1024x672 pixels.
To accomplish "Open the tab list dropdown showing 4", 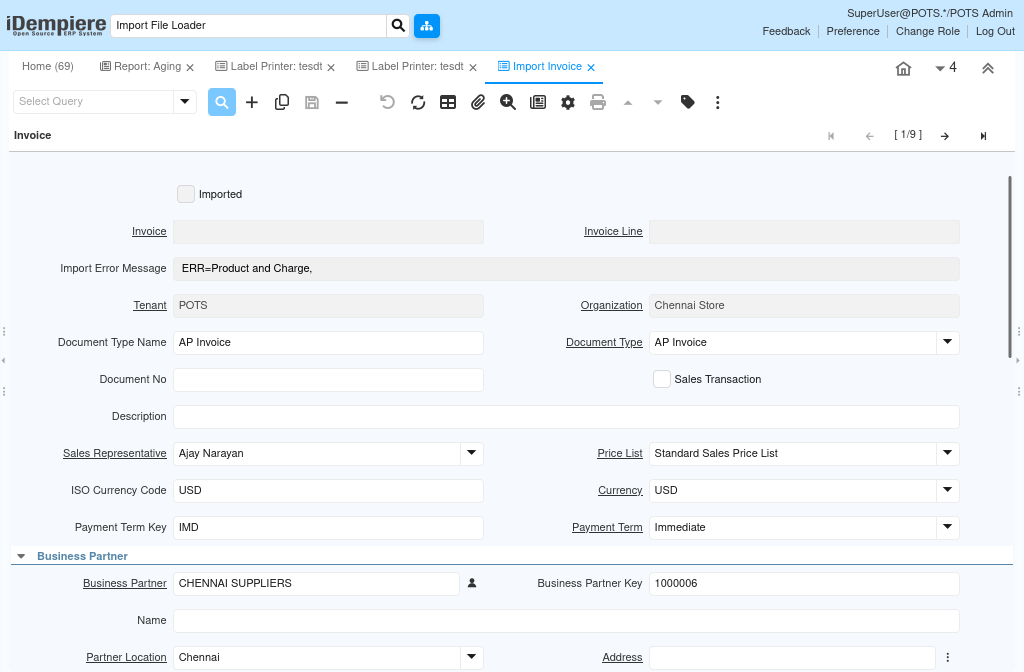I will coord(946,68).
